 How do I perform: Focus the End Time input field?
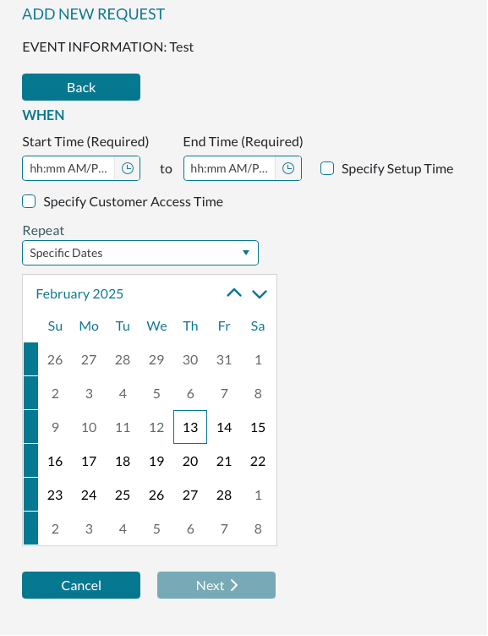(x=230, y=168)
